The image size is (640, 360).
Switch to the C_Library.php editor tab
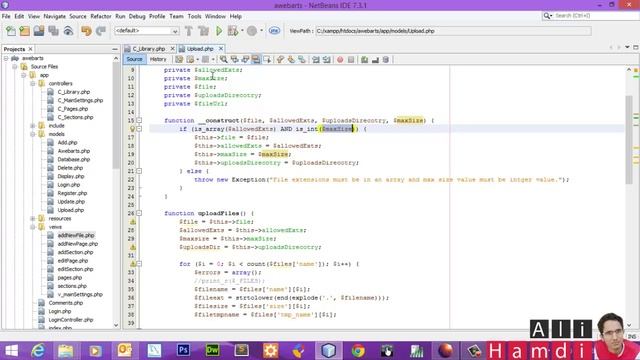pos(149,49)
